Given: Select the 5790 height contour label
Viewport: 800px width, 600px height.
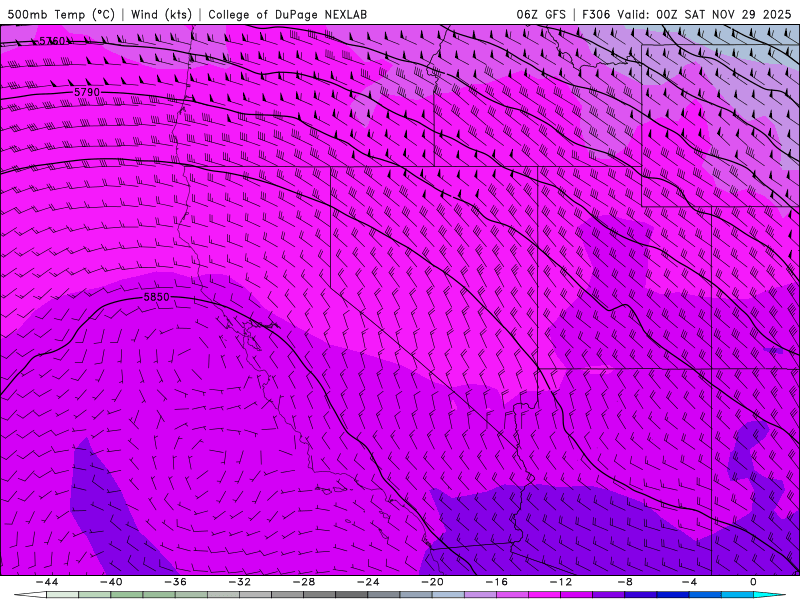Looking at the screenshot, I should click(87, 92).
